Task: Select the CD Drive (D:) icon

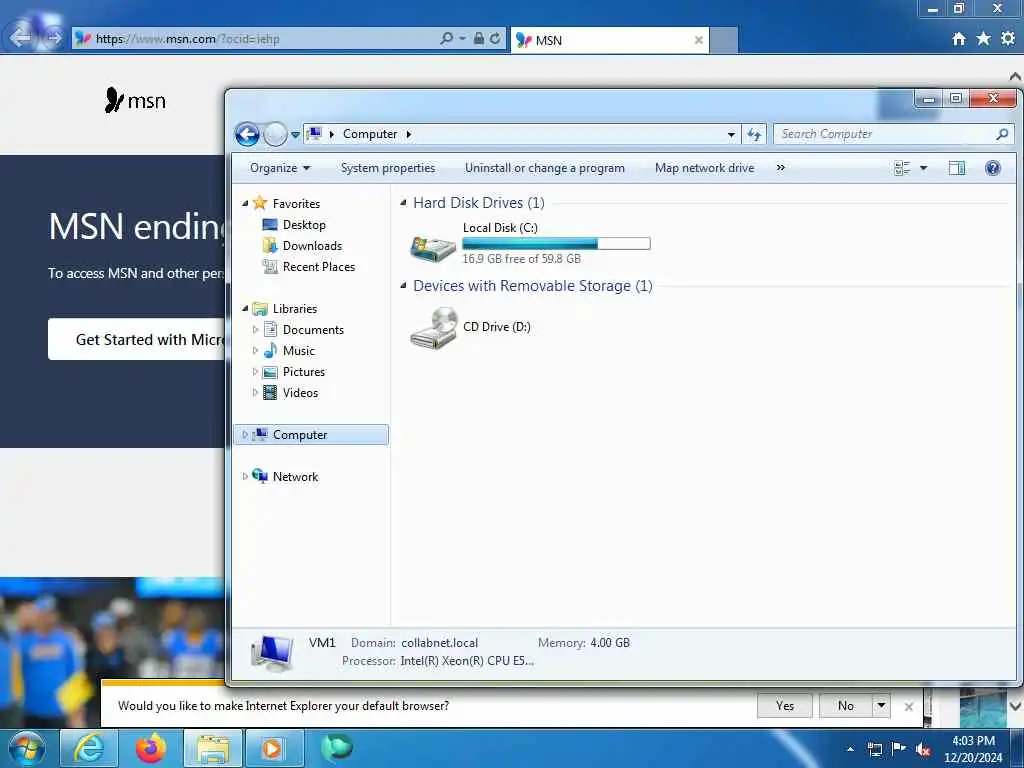Action: tap(434, 328)
